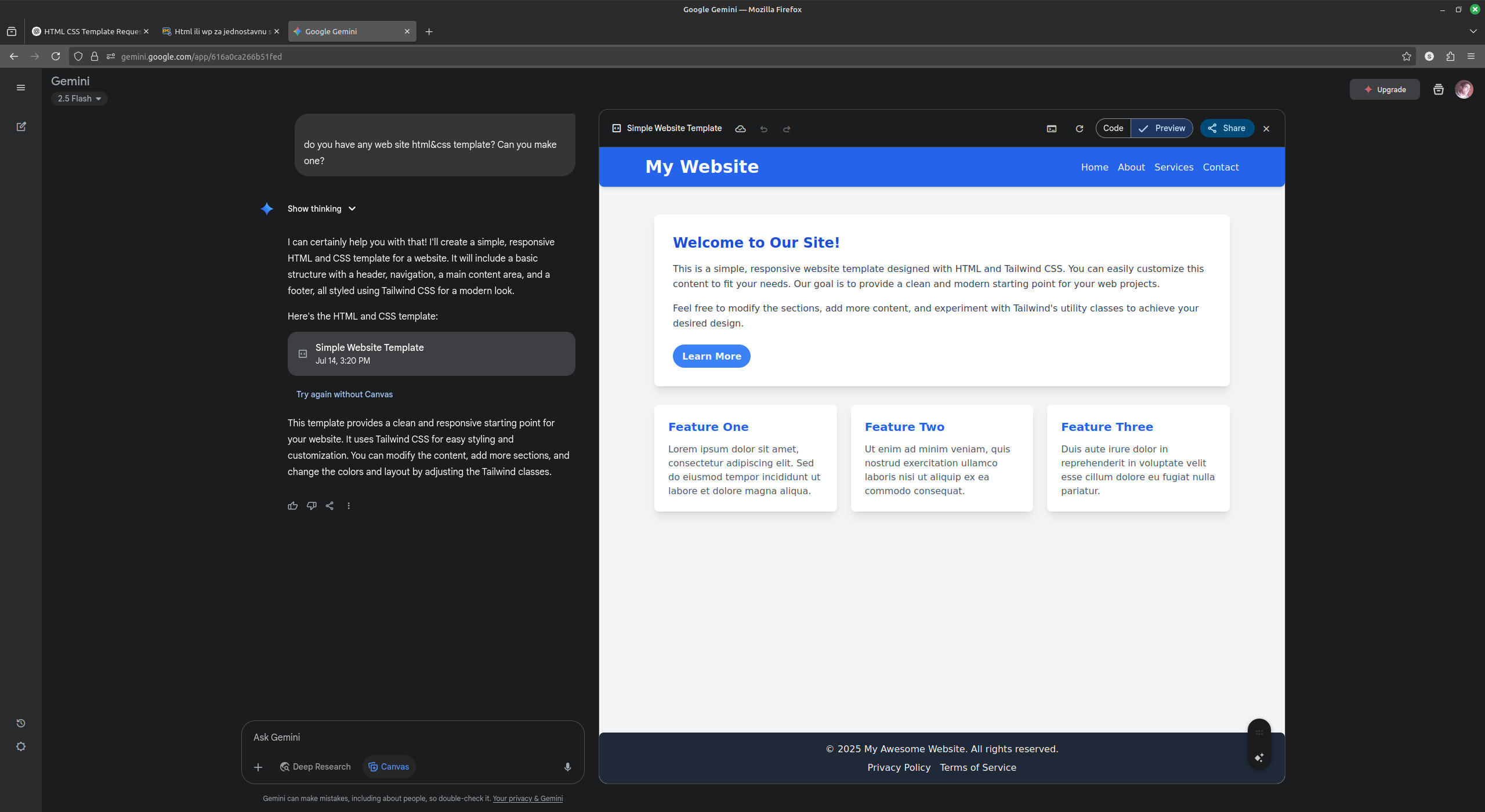The image size is (1485, 812).
Task: Open more options for the response
Action: click(x=349, y=506)
